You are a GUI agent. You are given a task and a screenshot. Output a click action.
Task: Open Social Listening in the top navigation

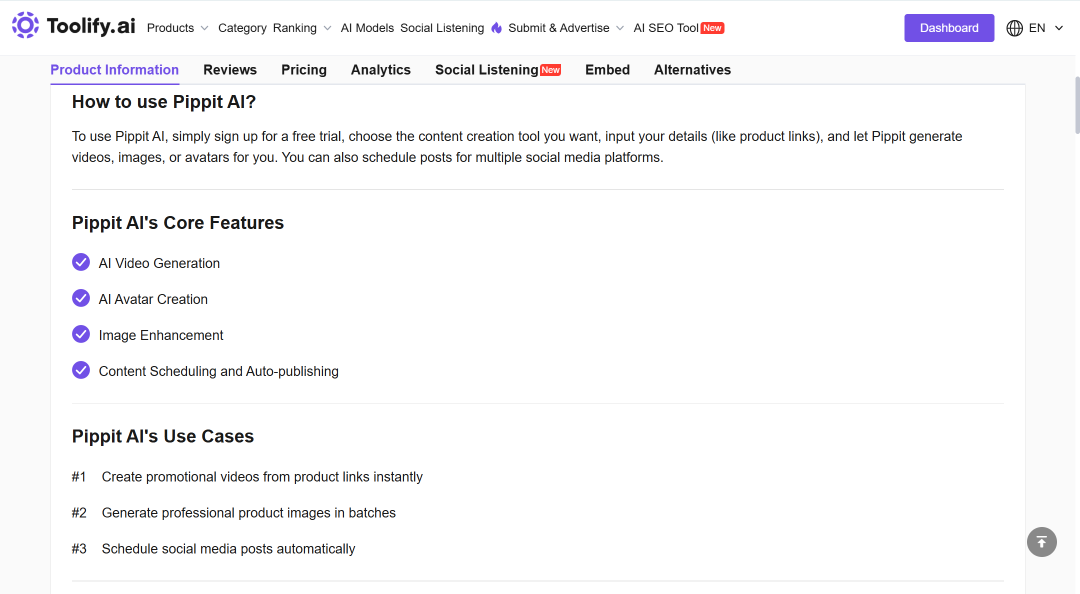442,28
